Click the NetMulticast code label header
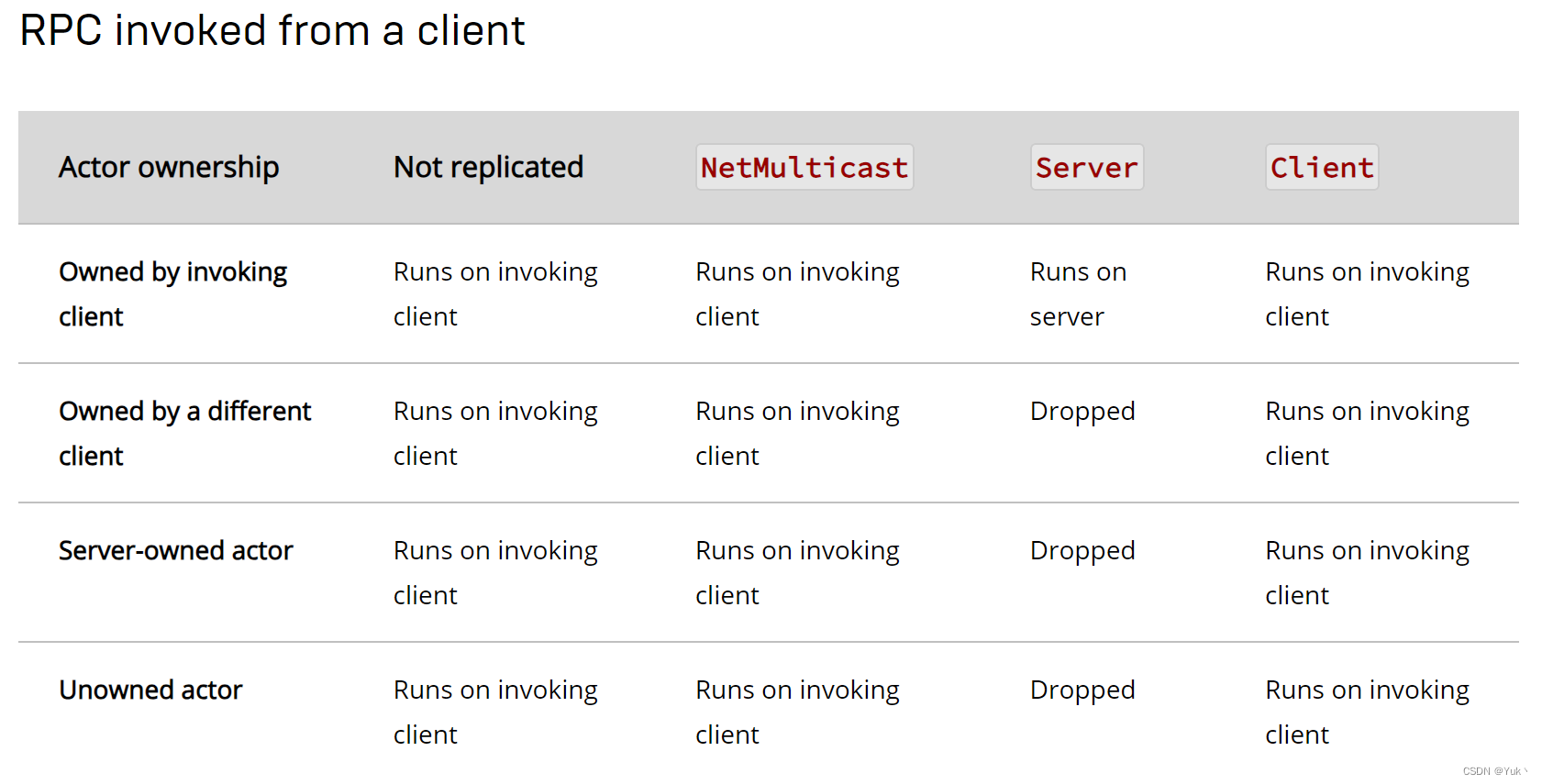This screenshot has width=1542, height=784. pyautogui.click(x=804, y=167)
